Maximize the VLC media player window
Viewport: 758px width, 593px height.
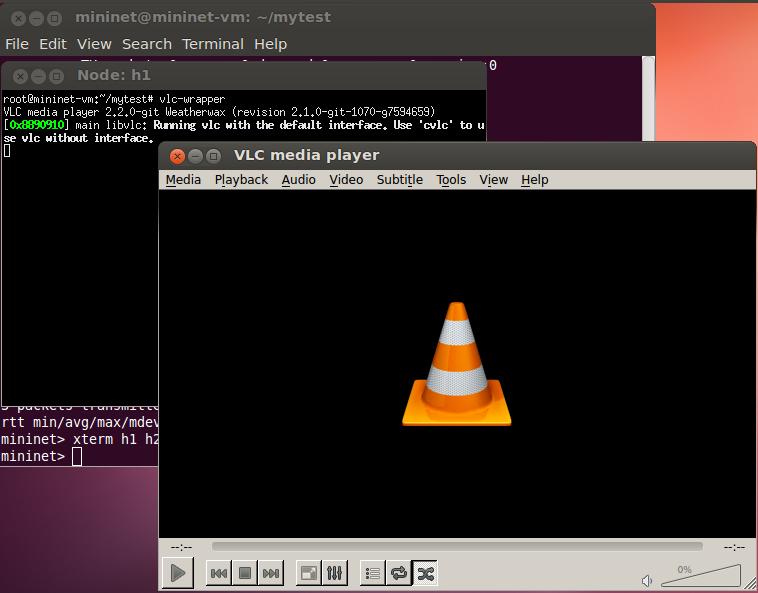pos(213,156)
